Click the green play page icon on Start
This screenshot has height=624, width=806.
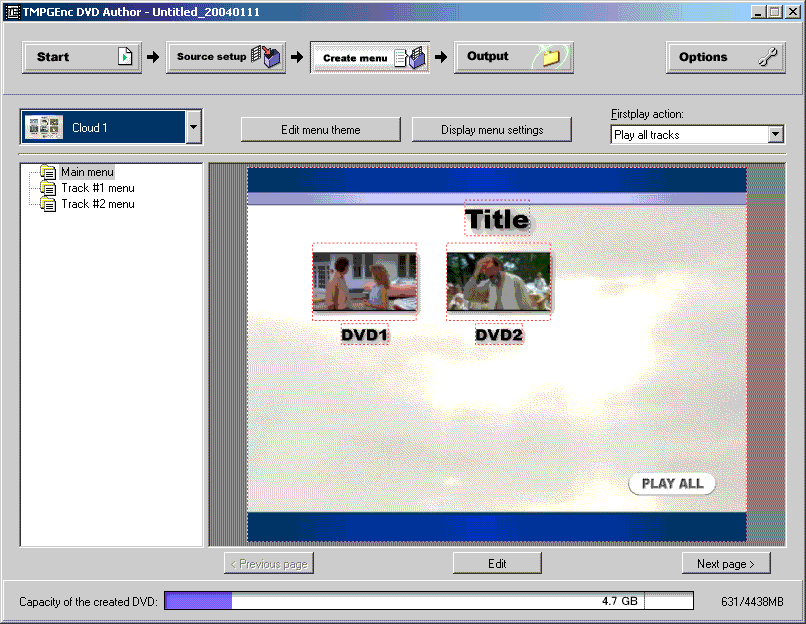pyautogui.click(x=125, y=56)
